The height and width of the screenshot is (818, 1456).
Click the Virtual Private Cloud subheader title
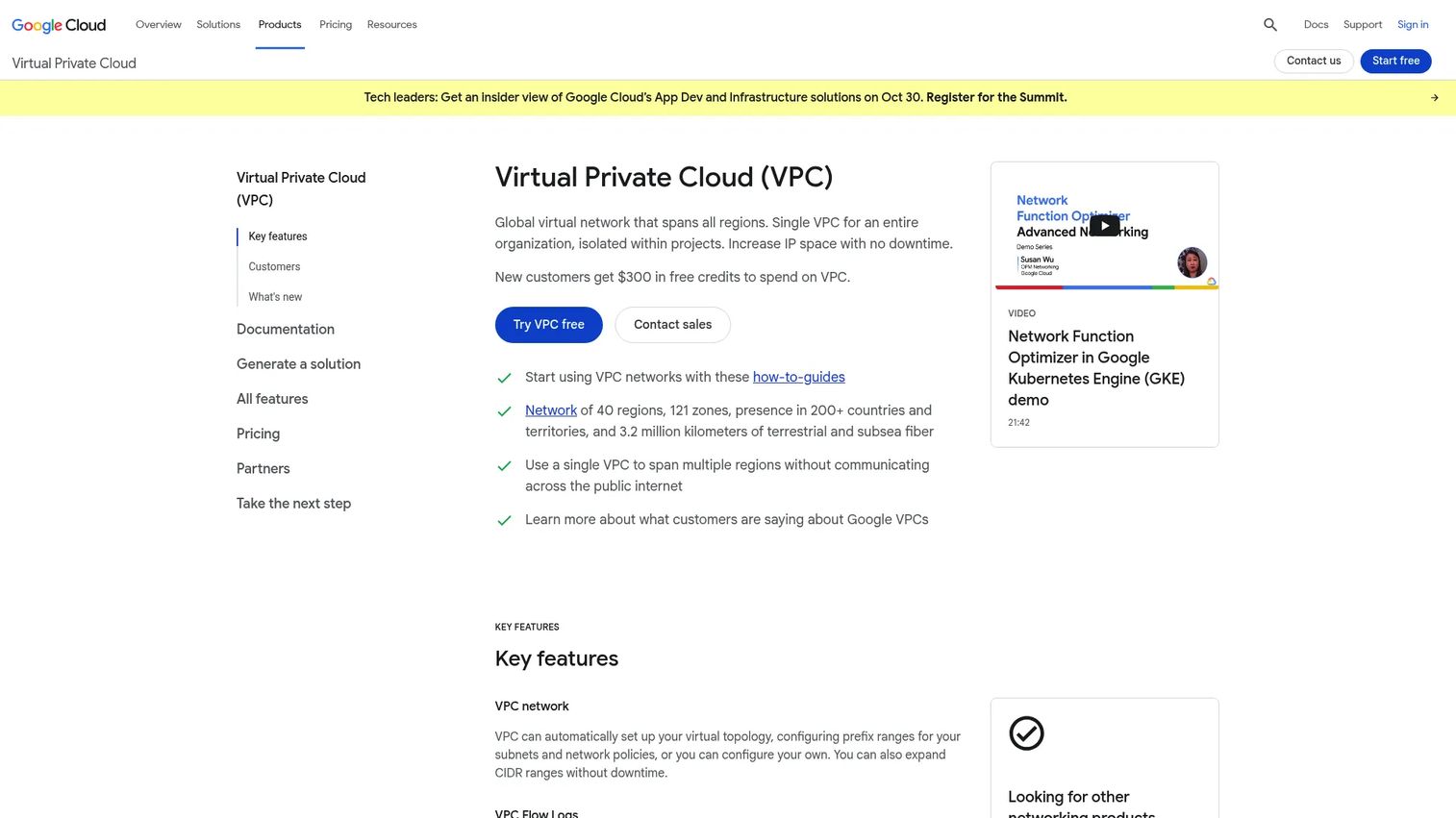coord(74,63)
